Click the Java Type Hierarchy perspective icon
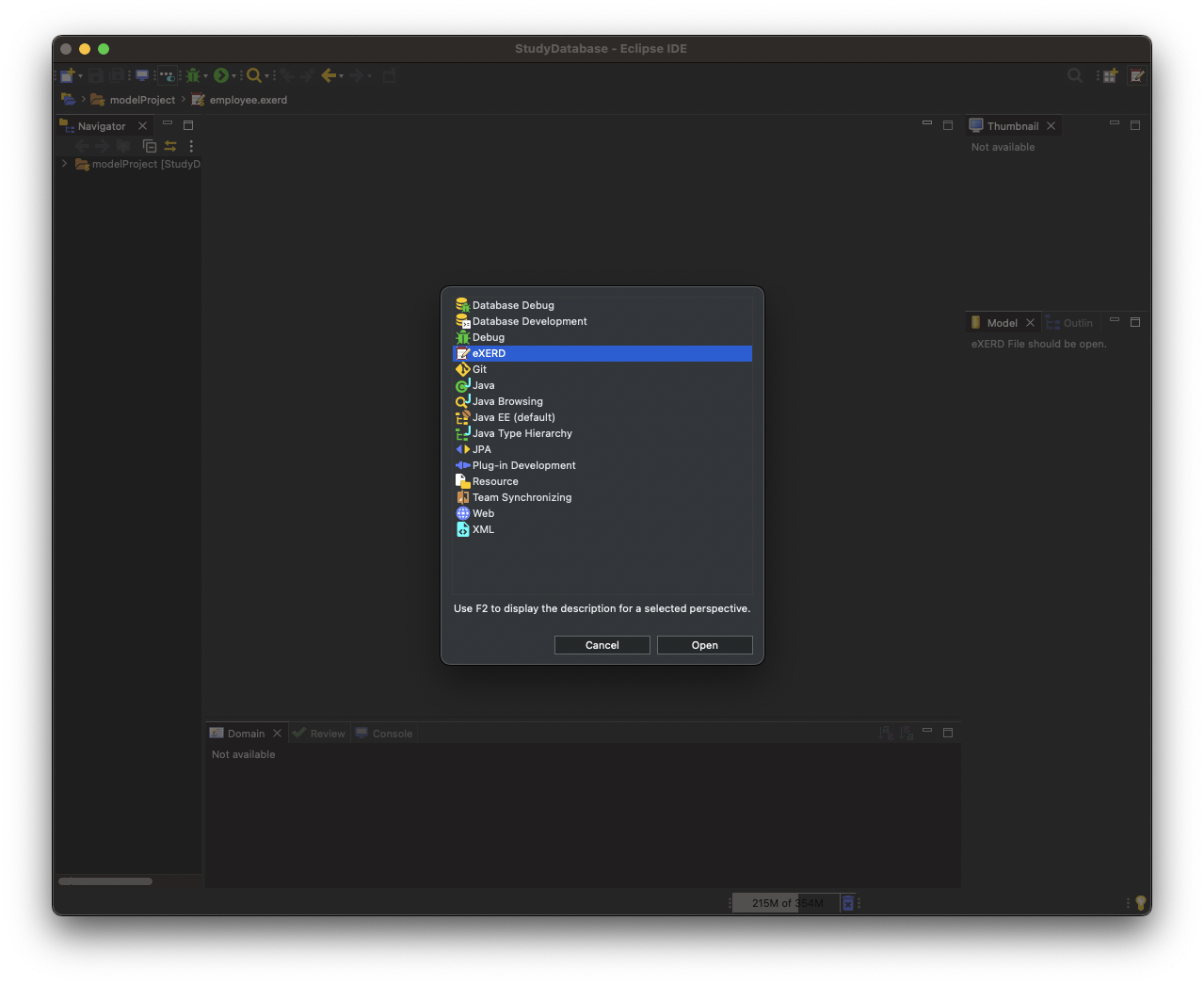This screenshot has height=985, width=1204. [x=462, y=433]
